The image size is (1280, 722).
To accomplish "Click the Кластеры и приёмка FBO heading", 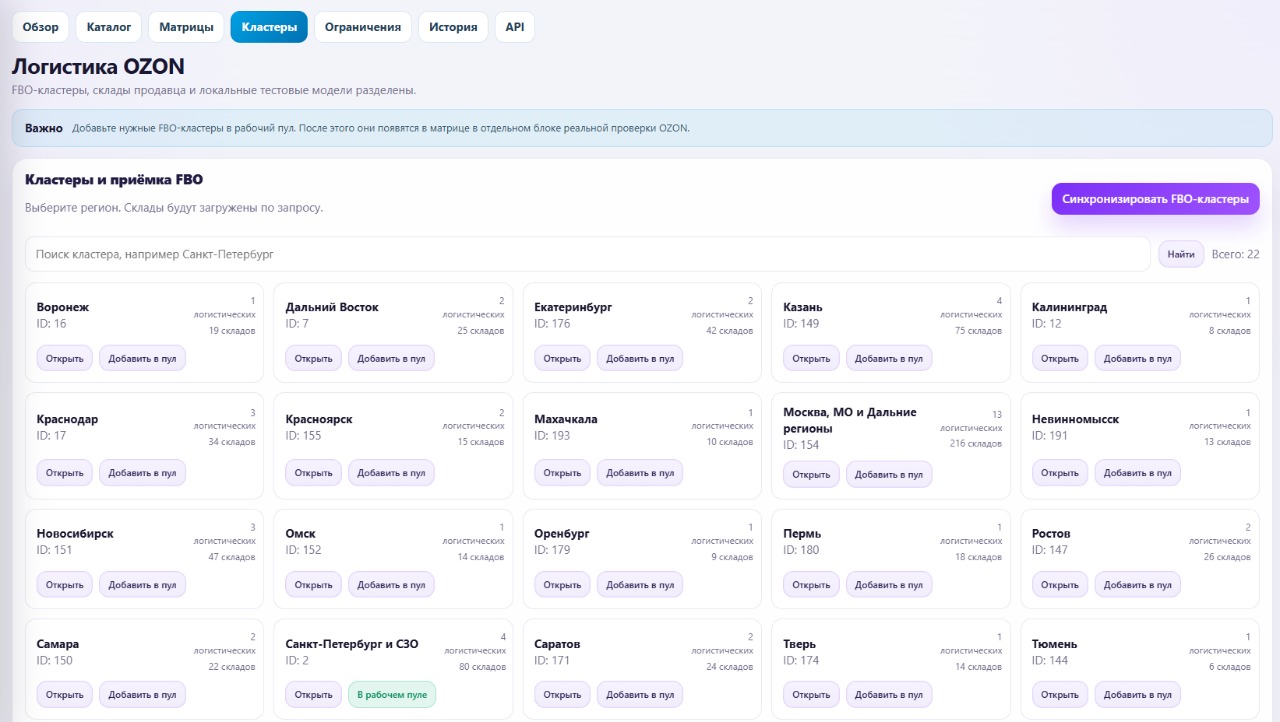I will pos(114,180).
